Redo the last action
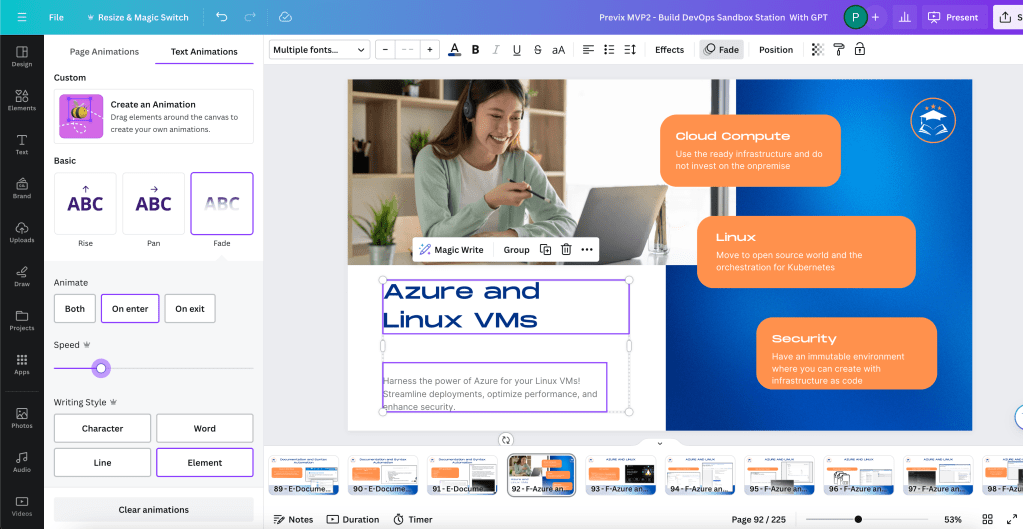This screenshot has height=529, width=1023. point(249,17)
